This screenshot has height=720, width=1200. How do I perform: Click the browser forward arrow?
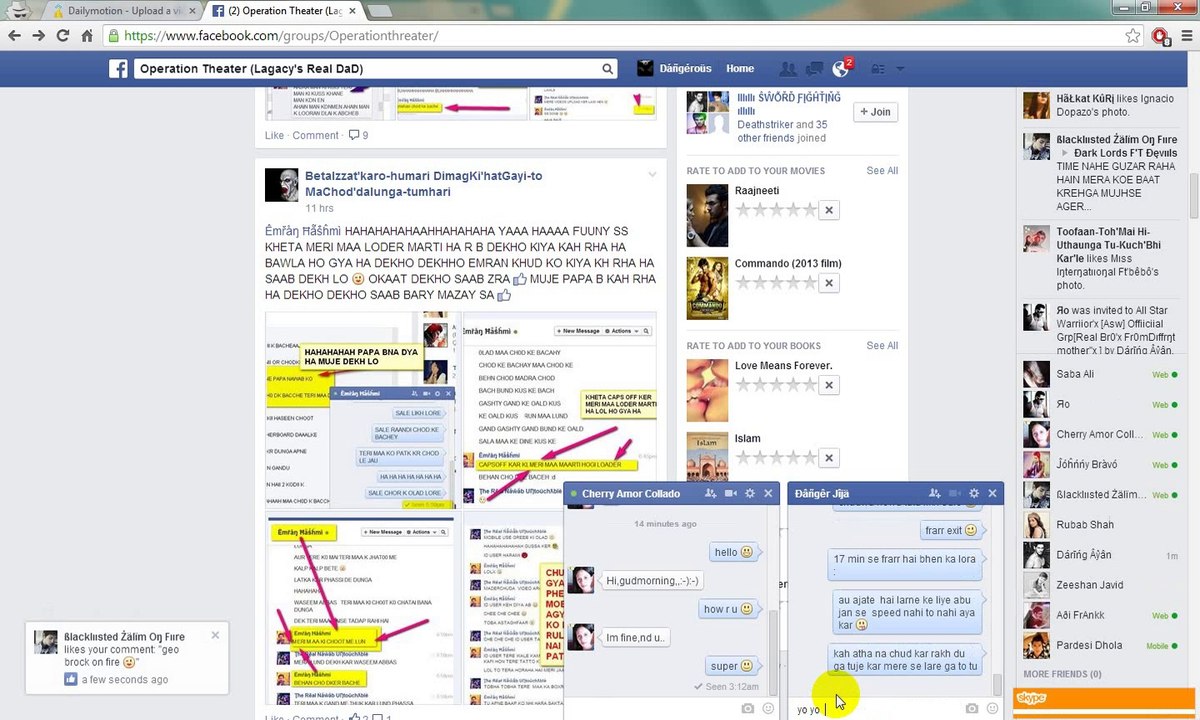[38, 35]
